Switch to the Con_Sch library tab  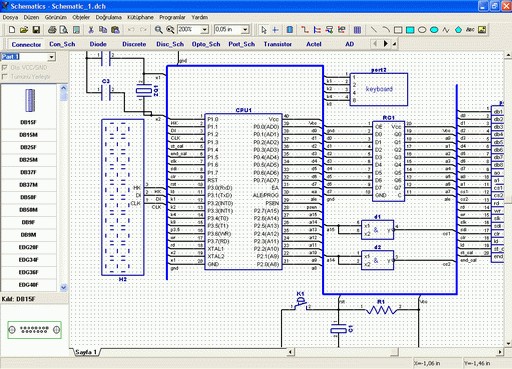[62, 44]
